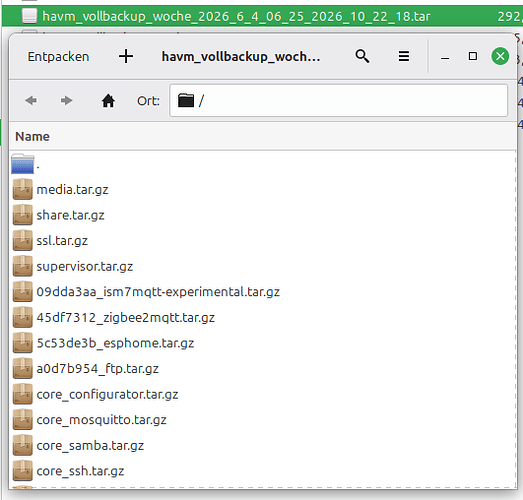Select 45df7312_zigbee2mqtt.tar.gz file name
The image size is (523, 500).
126,318
